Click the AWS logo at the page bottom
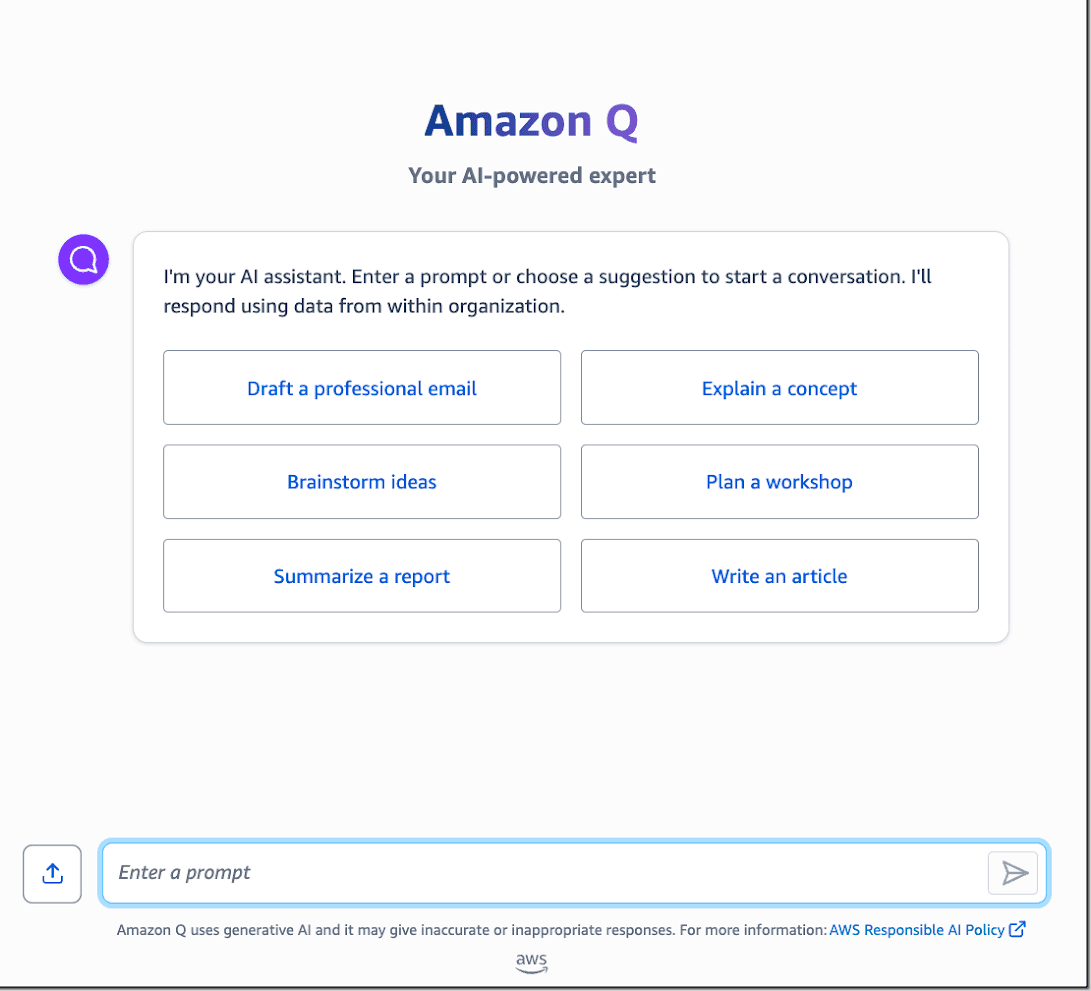Image resolution: width=1091 pixels, height=991 pixels. 531,963
